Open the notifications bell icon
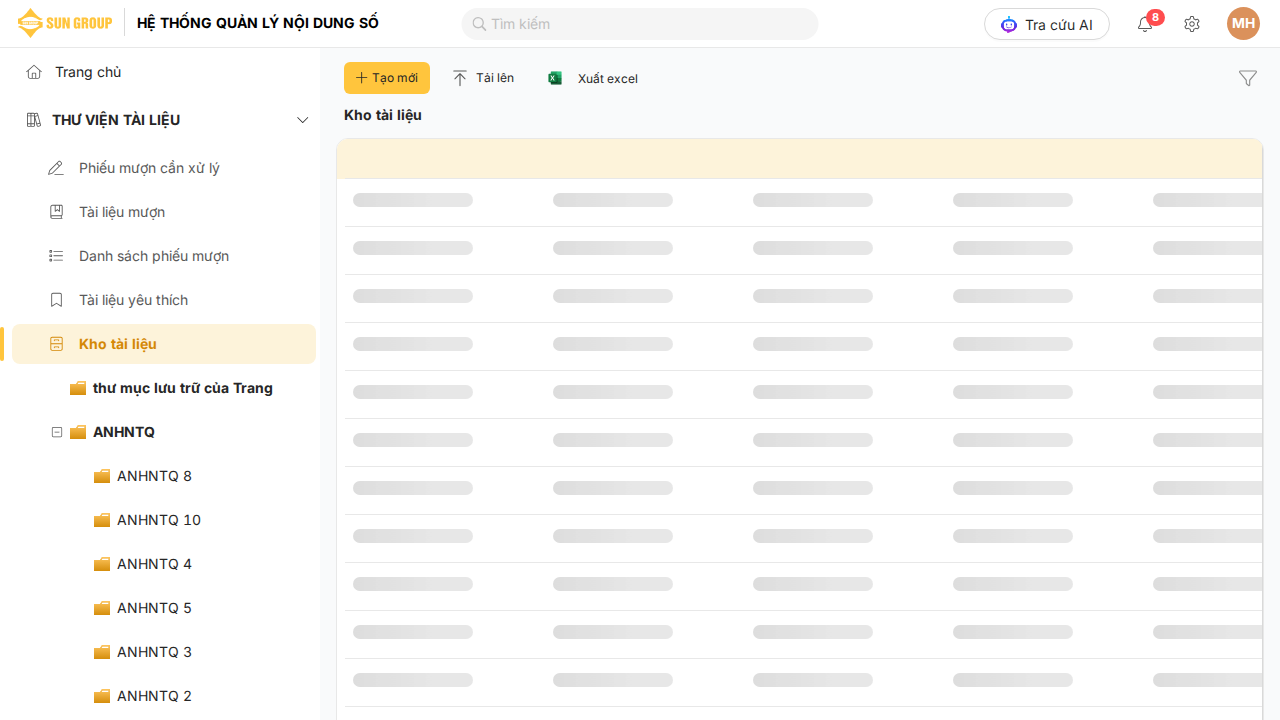The width and height of the screenshot is (1280, 720). coord(1145,25)
